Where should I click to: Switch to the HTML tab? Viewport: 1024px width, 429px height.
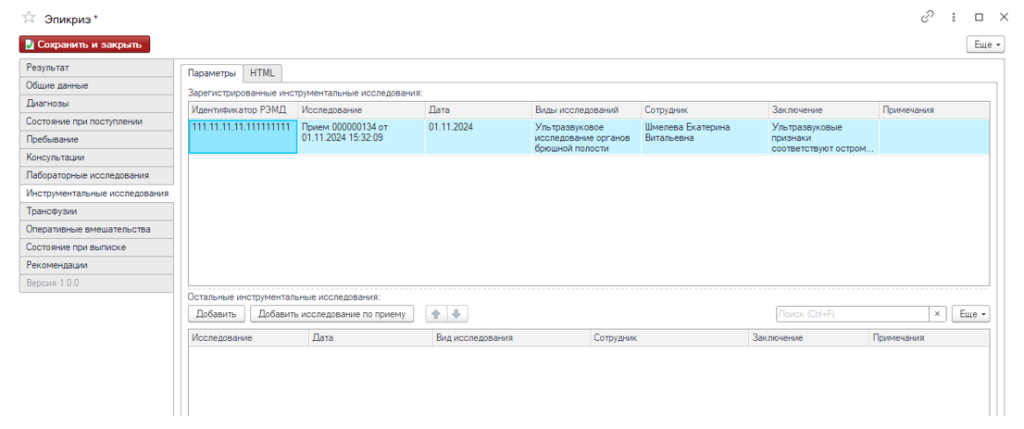(263, 72)
